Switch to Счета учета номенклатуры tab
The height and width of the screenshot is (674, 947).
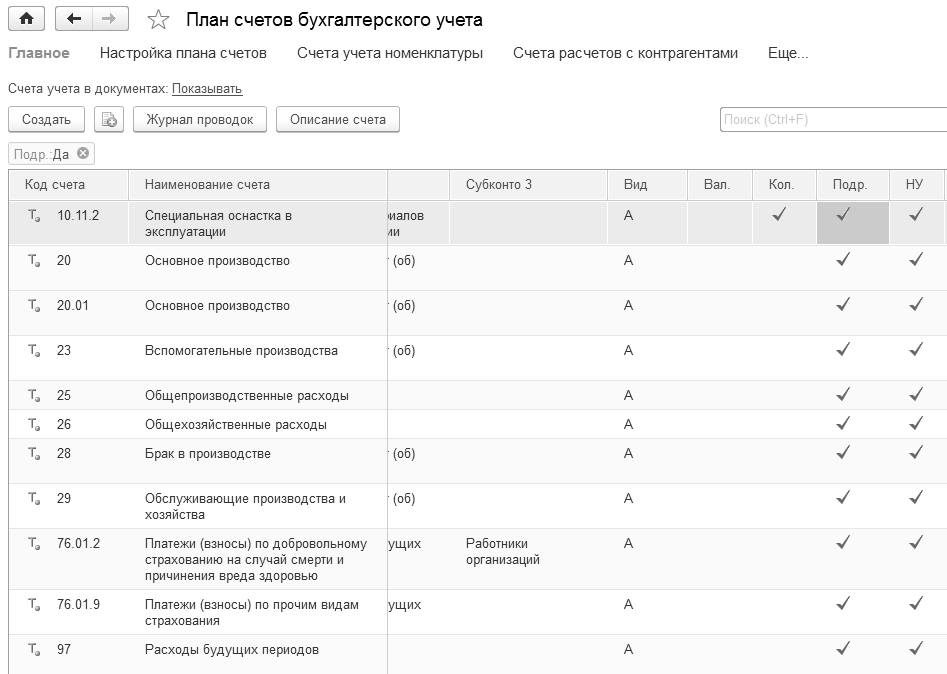pos(390,53)
